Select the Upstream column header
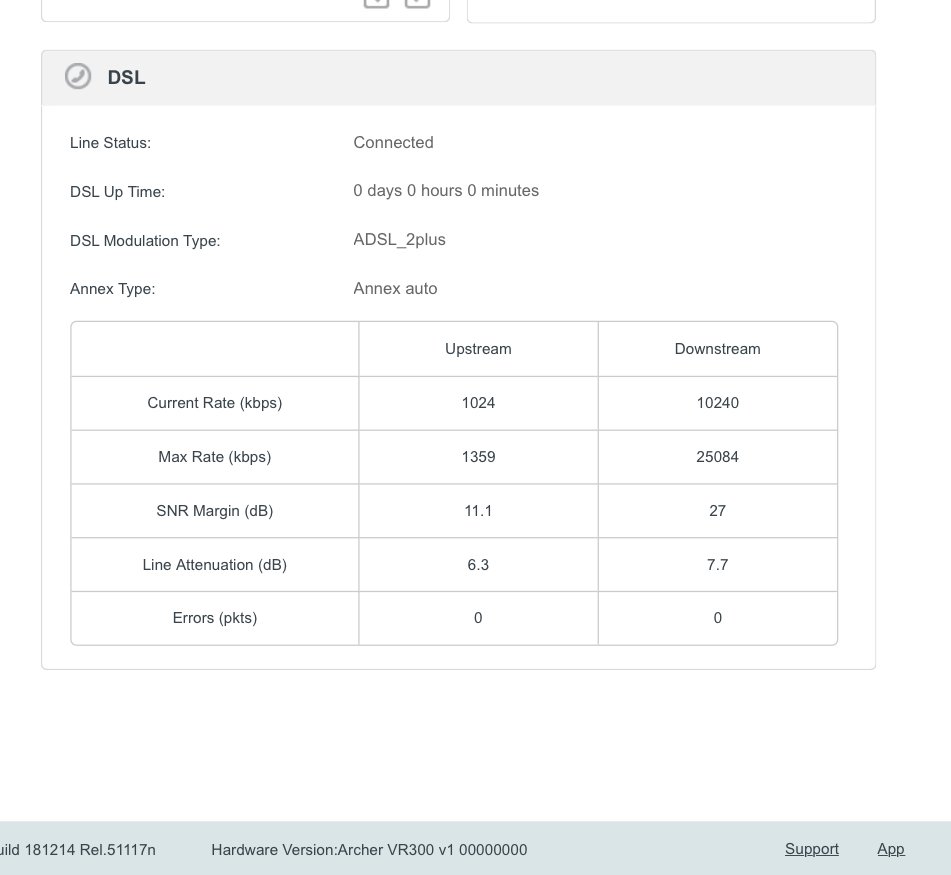The image size is (951, 875). (x=478, y=349)
